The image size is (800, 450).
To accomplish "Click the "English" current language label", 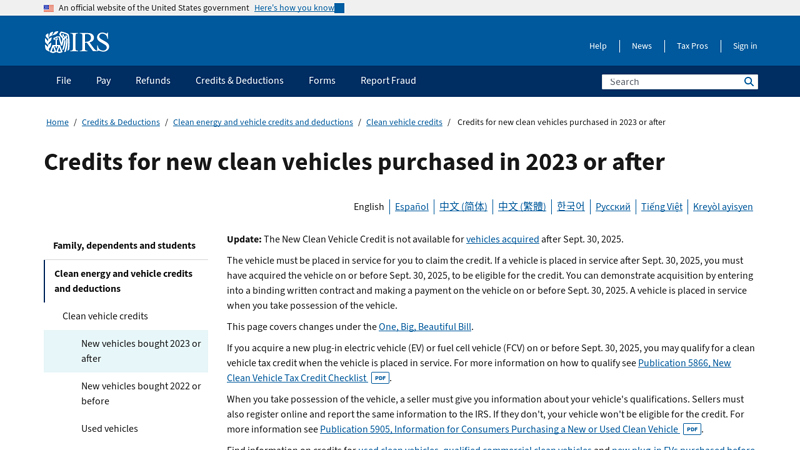I will tap(369, 207).
